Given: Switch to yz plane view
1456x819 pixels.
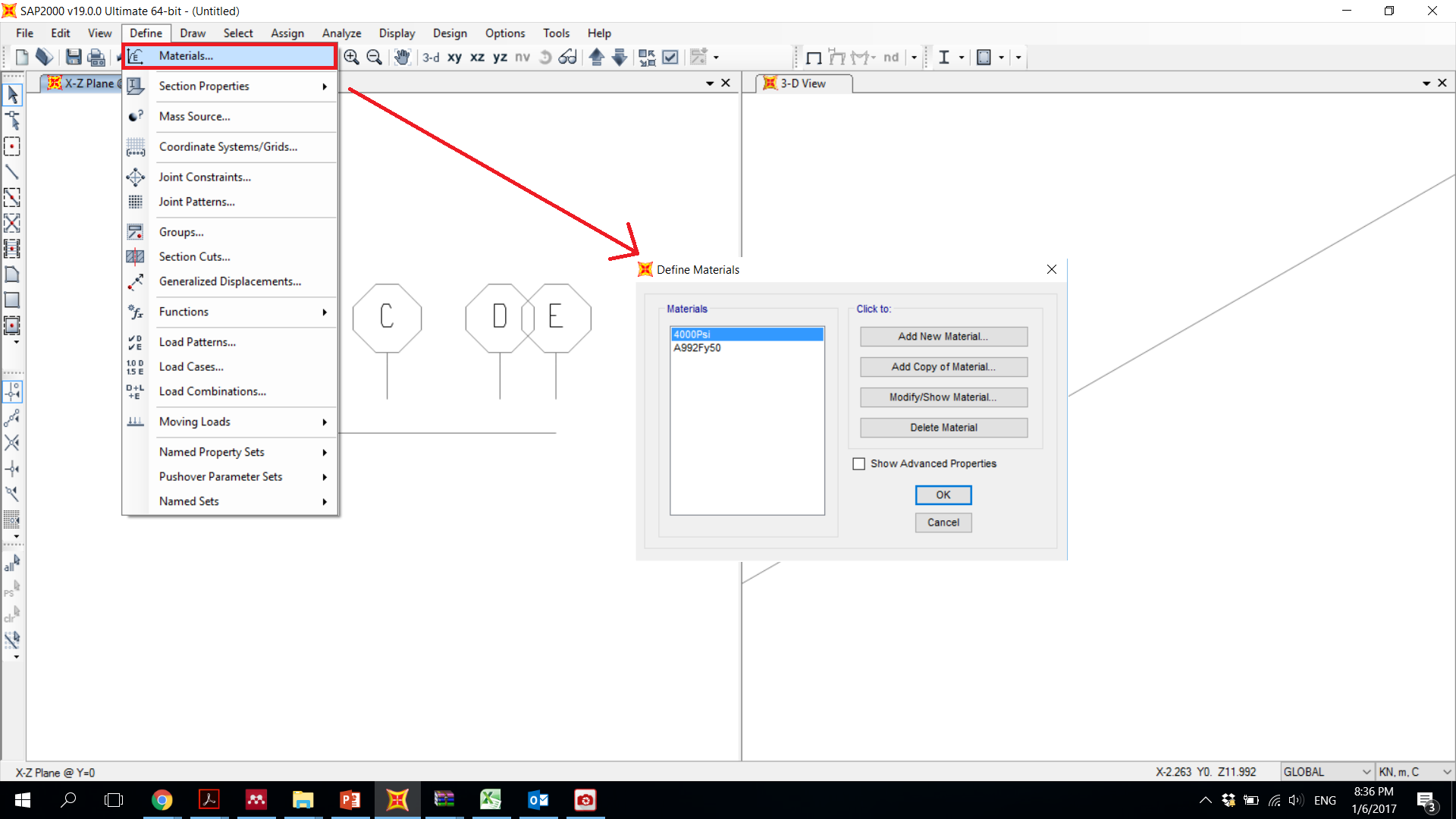Looking at the screenshot, I should click(500, 57).
